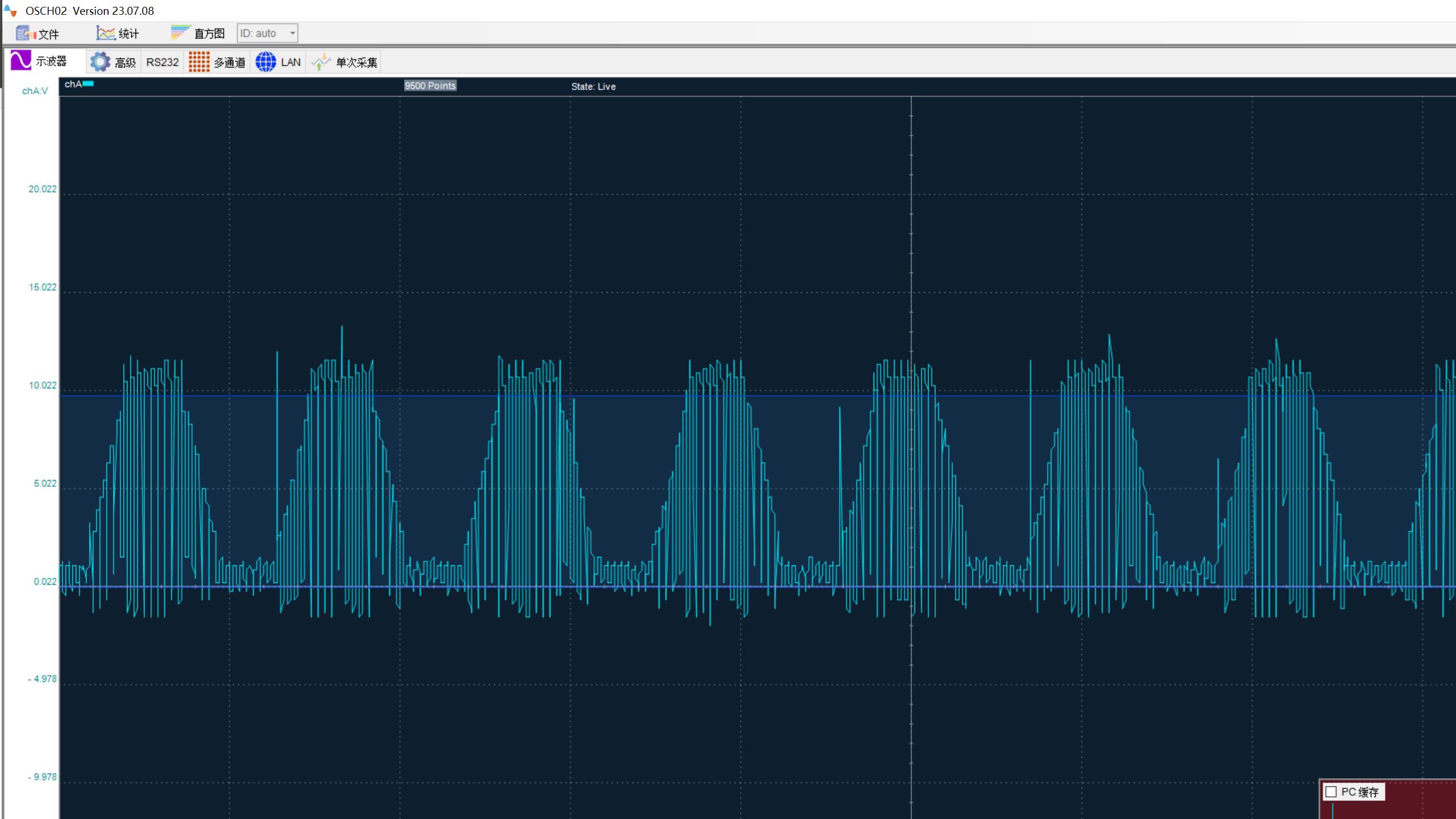Click the chA:V axis label

pyautogui.click(x=35, y=91)
